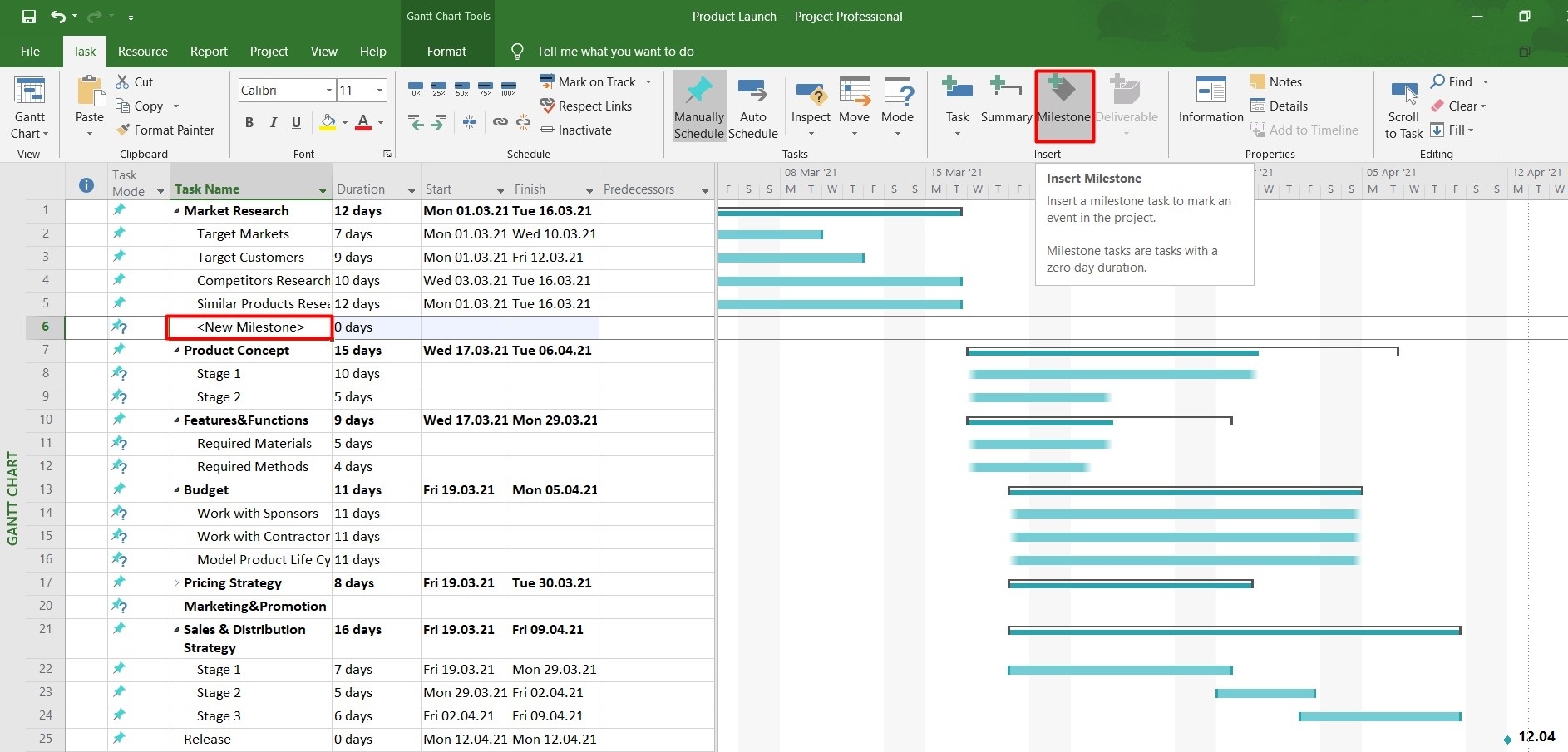Open the Task Inspector

click(x=811, y=100)
